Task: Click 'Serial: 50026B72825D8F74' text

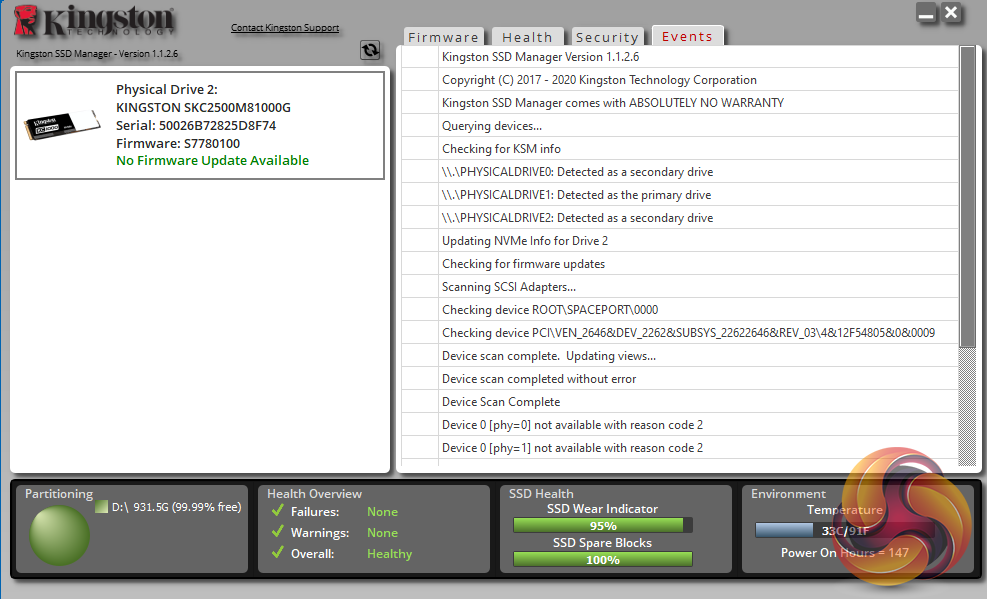Action: coord(196,125)
